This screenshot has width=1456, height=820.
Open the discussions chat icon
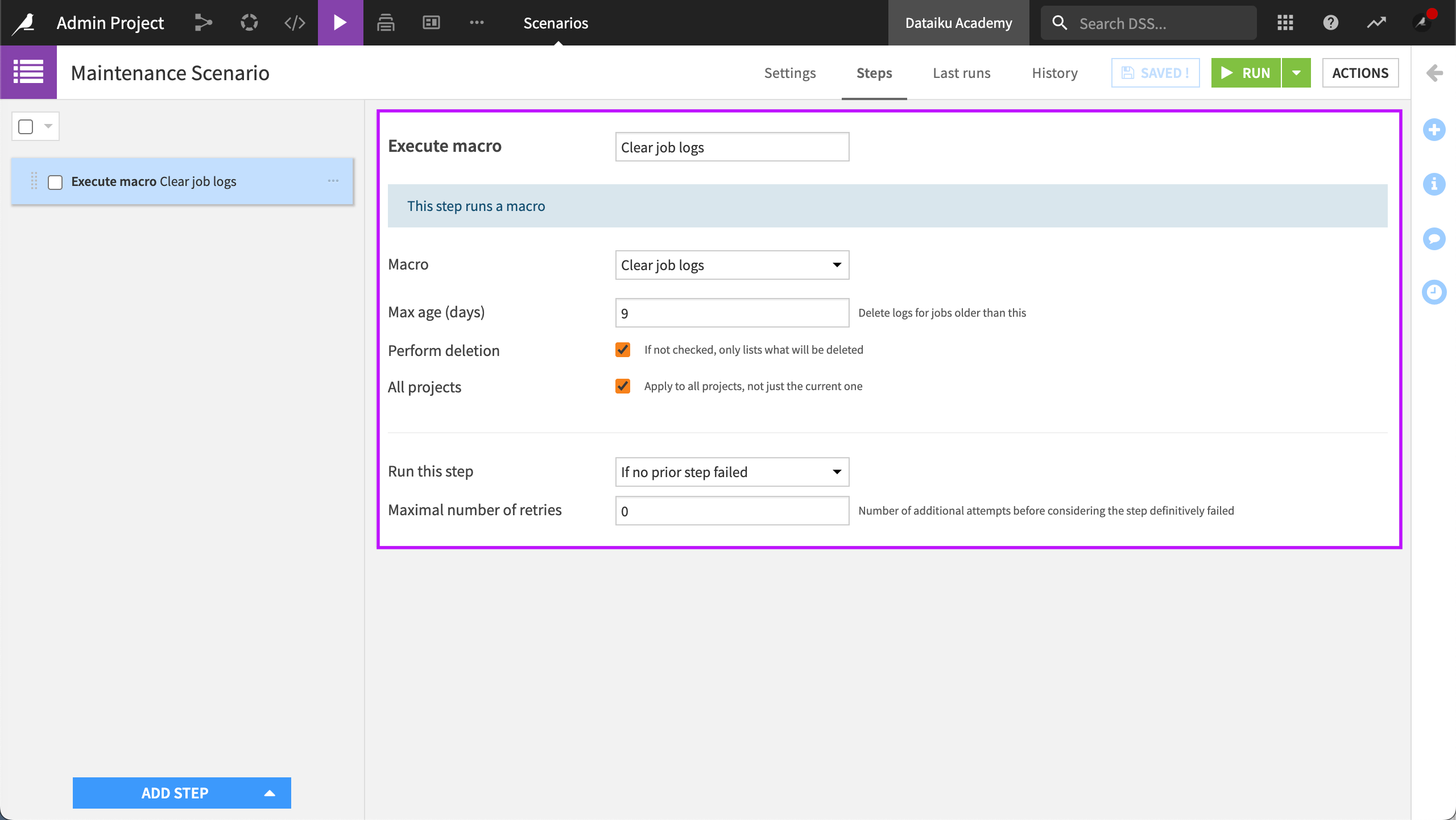[1434, 238]
